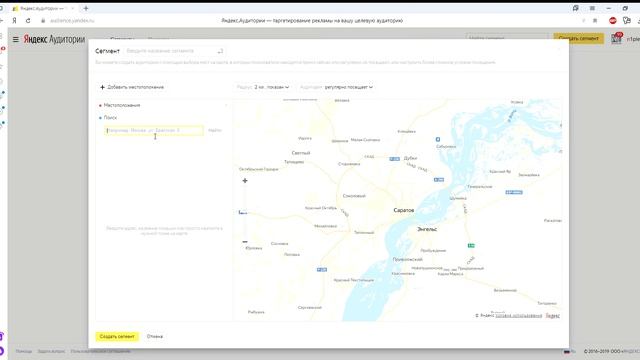Open a new browser tab
This screenshot has height=360, width=640.
[x=86, y=8]
